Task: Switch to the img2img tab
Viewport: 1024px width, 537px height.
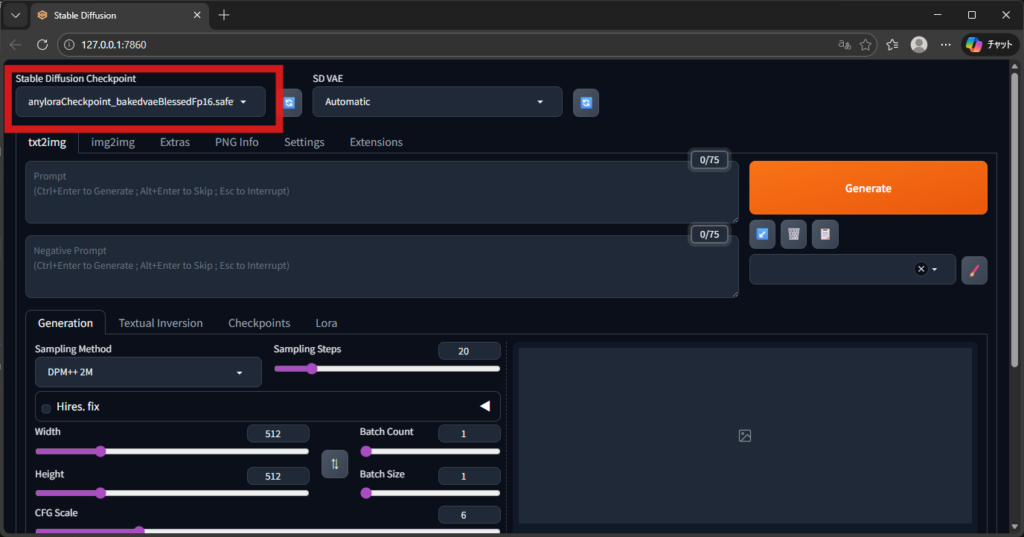Action: (x=113, y=142)
